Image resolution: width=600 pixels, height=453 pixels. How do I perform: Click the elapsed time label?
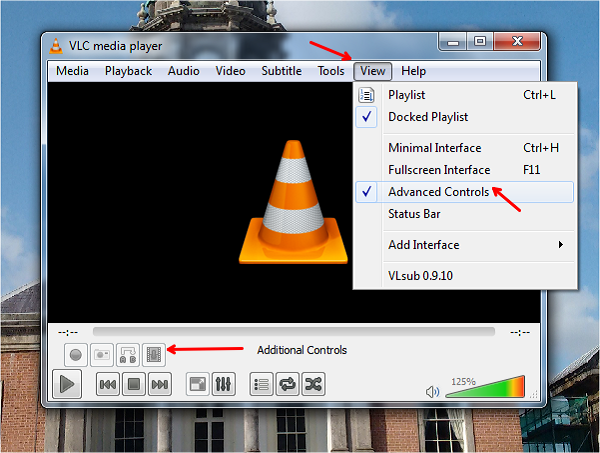click(68, 332)
